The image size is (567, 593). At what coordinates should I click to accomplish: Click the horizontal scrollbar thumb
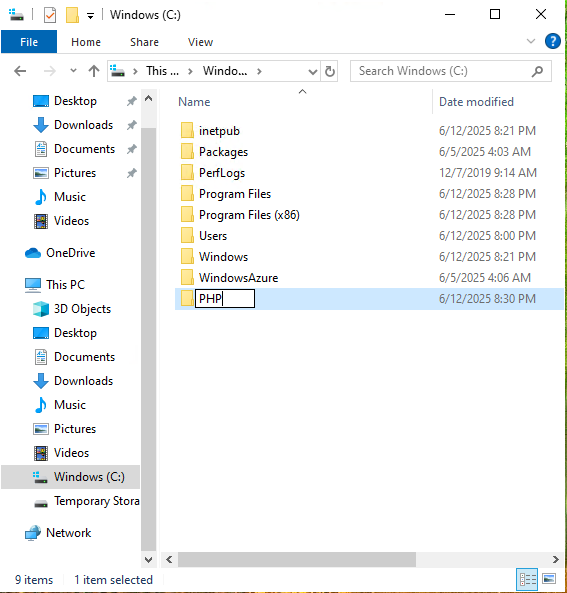click(x=297, y=559)
